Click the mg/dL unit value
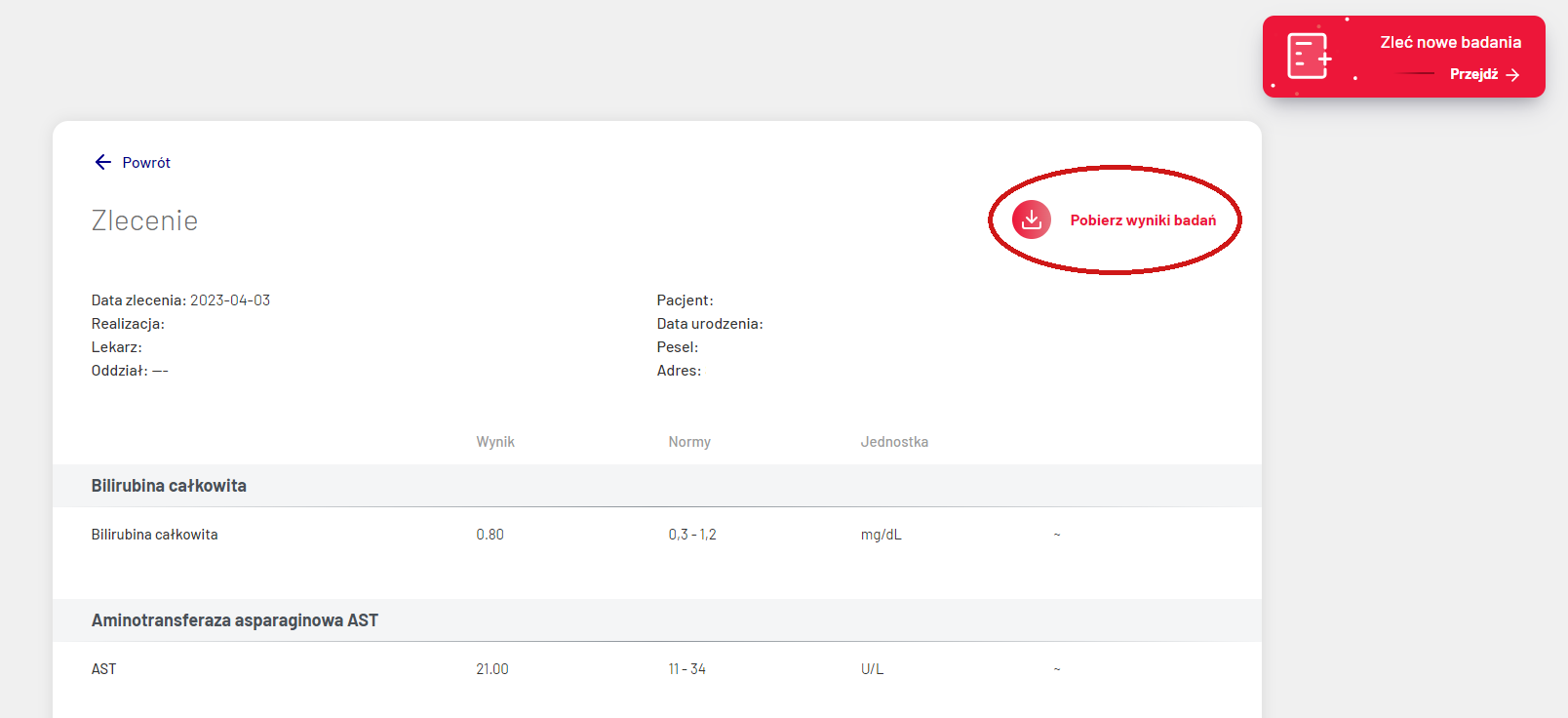 (x=881, y=535)
